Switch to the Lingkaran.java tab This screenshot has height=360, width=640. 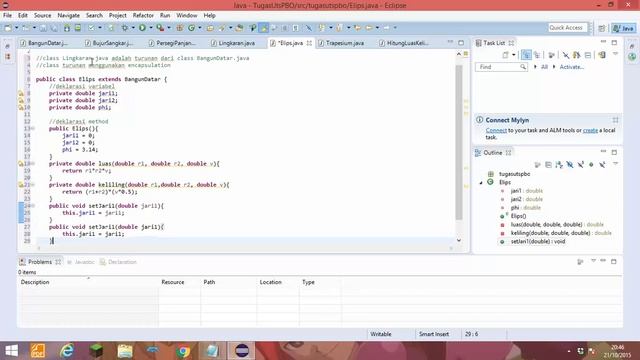pyautogui.click(x=233, y=43)
